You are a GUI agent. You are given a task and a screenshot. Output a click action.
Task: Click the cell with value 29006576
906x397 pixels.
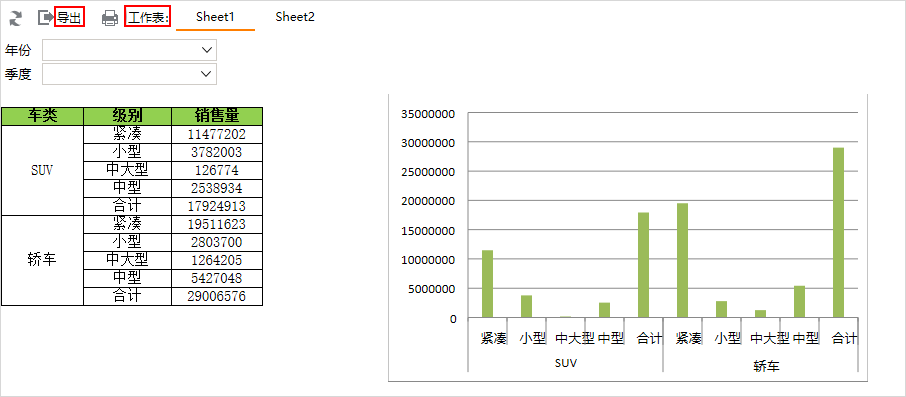click(x=217, y=296)
